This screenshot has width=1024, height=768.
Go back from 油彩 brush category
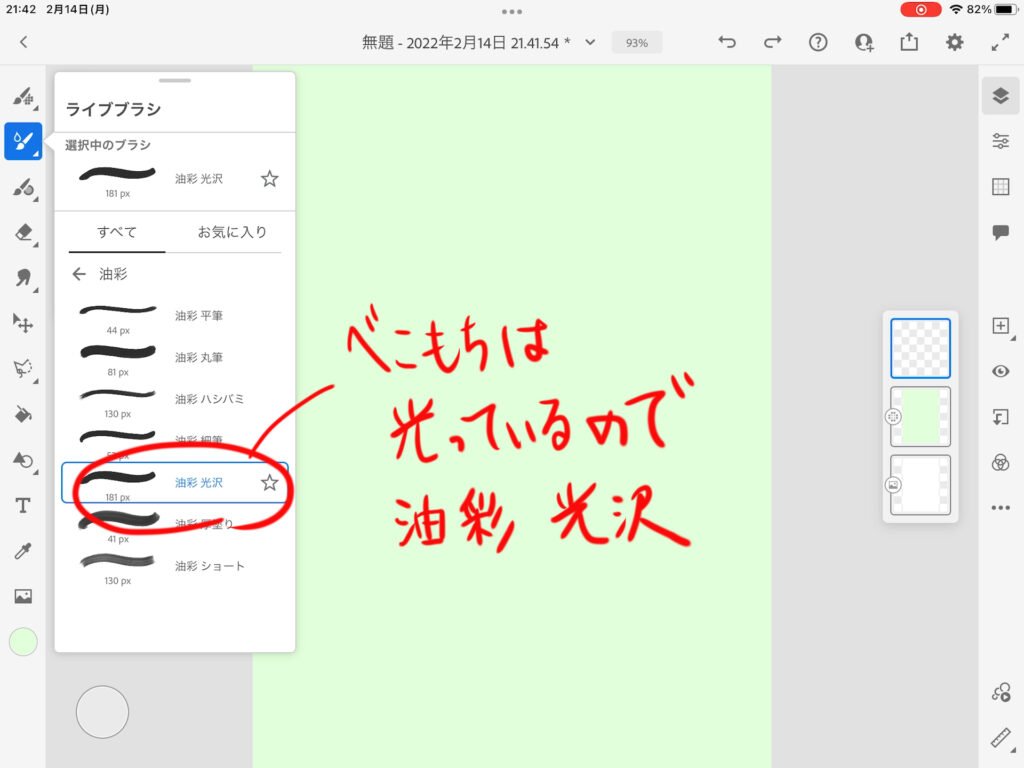79,274
